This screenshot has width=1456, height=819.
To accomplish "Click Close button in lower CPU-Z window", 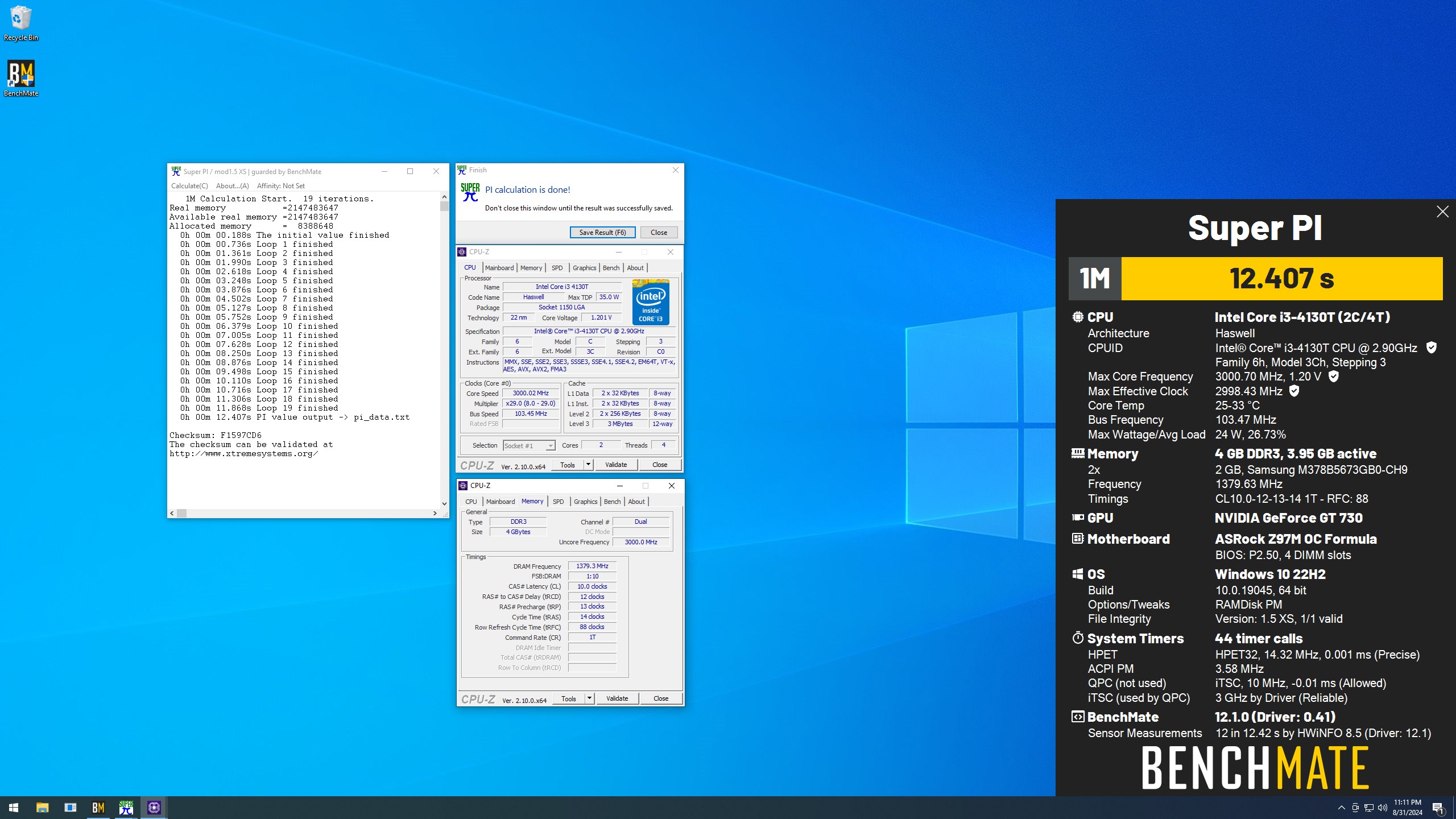I will coord(661,698).
